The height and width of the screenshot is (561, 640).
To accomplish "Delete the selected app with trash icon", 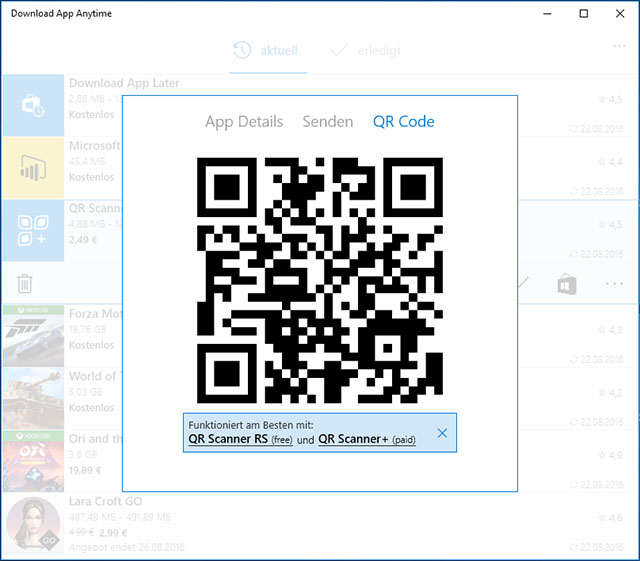I will click(24, 283).
